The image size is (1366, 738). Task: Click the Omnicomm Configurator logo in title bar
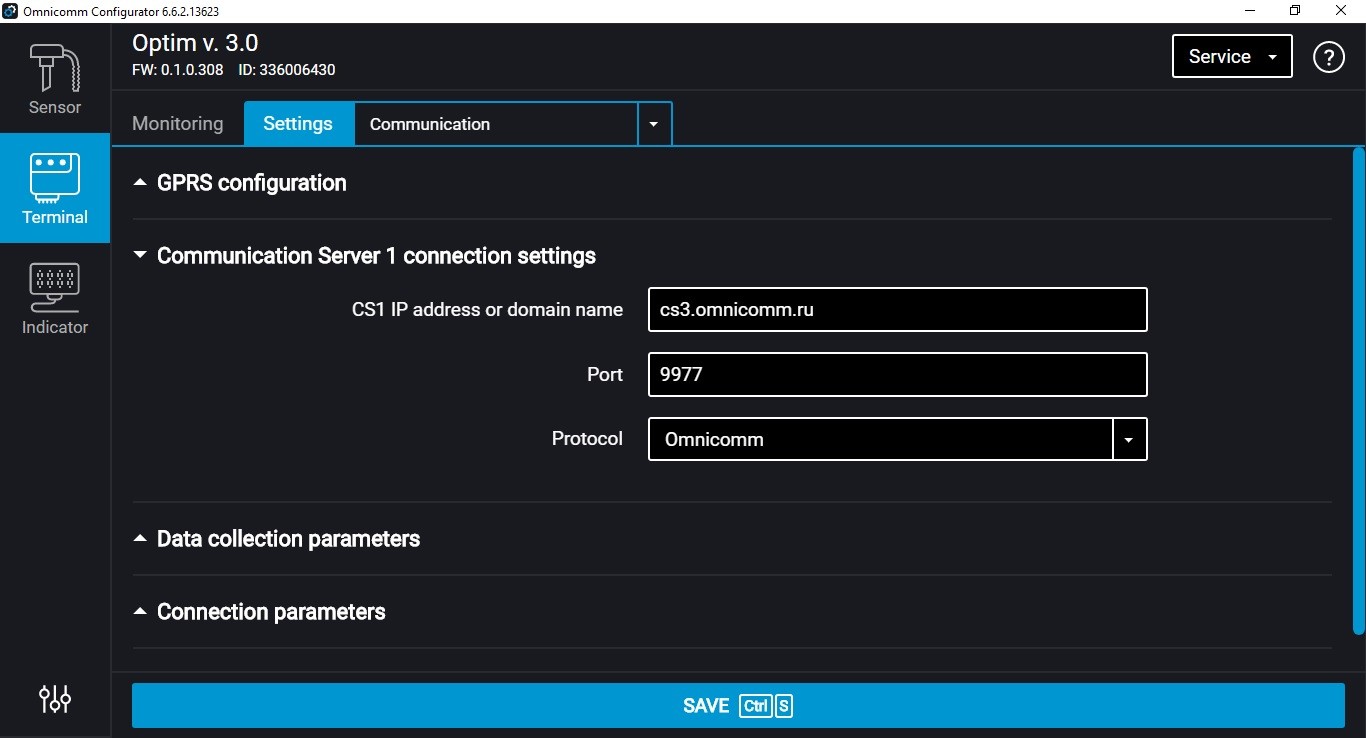[x=10, y=11]
